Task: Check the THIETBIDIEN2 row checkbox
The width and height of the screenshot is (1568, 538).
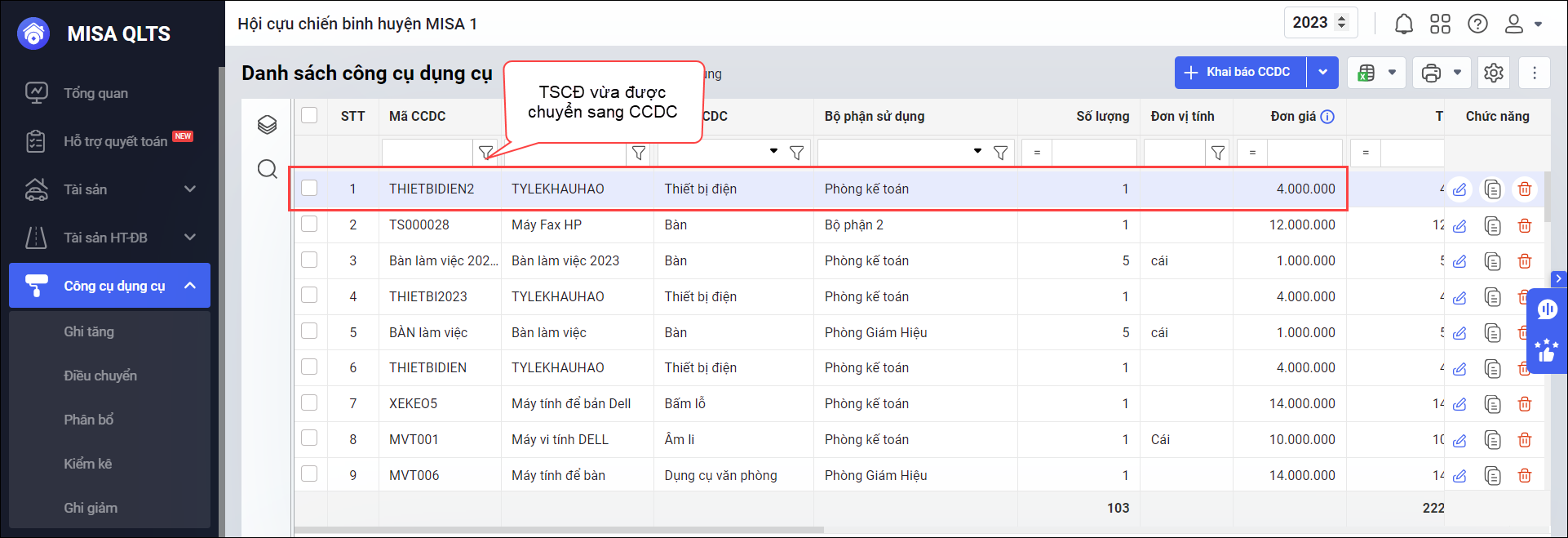Action: pyautogui.click(x=309, y=188)
